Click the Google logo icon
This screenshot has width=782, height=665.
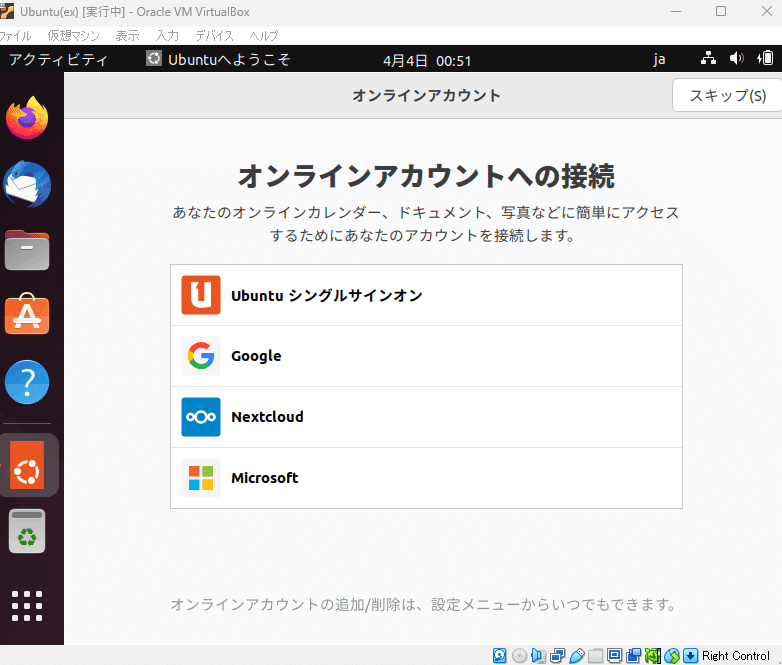click(200, 356)
